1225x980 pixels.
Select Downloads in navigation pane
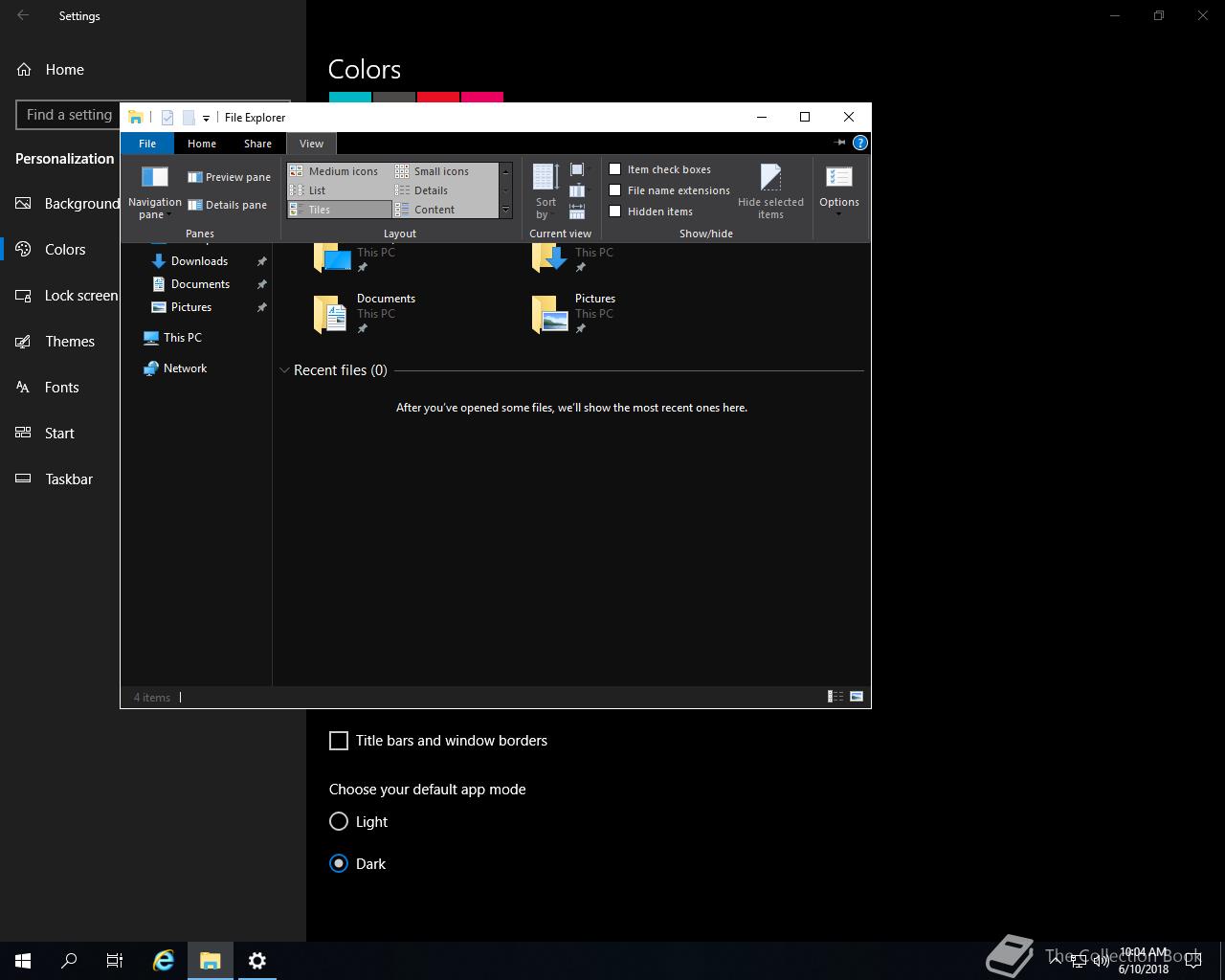pyautogui.click(x=199, y=261)
